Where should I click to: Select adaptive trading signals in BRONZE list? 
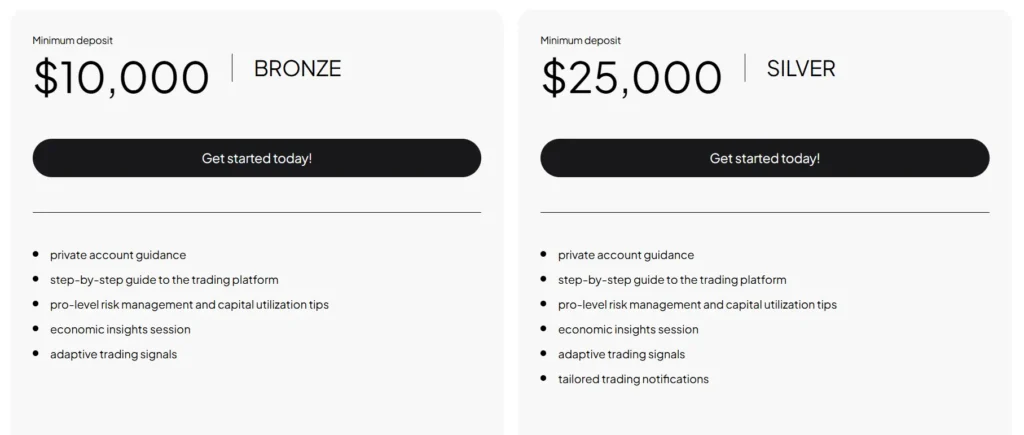click(113, 354)
